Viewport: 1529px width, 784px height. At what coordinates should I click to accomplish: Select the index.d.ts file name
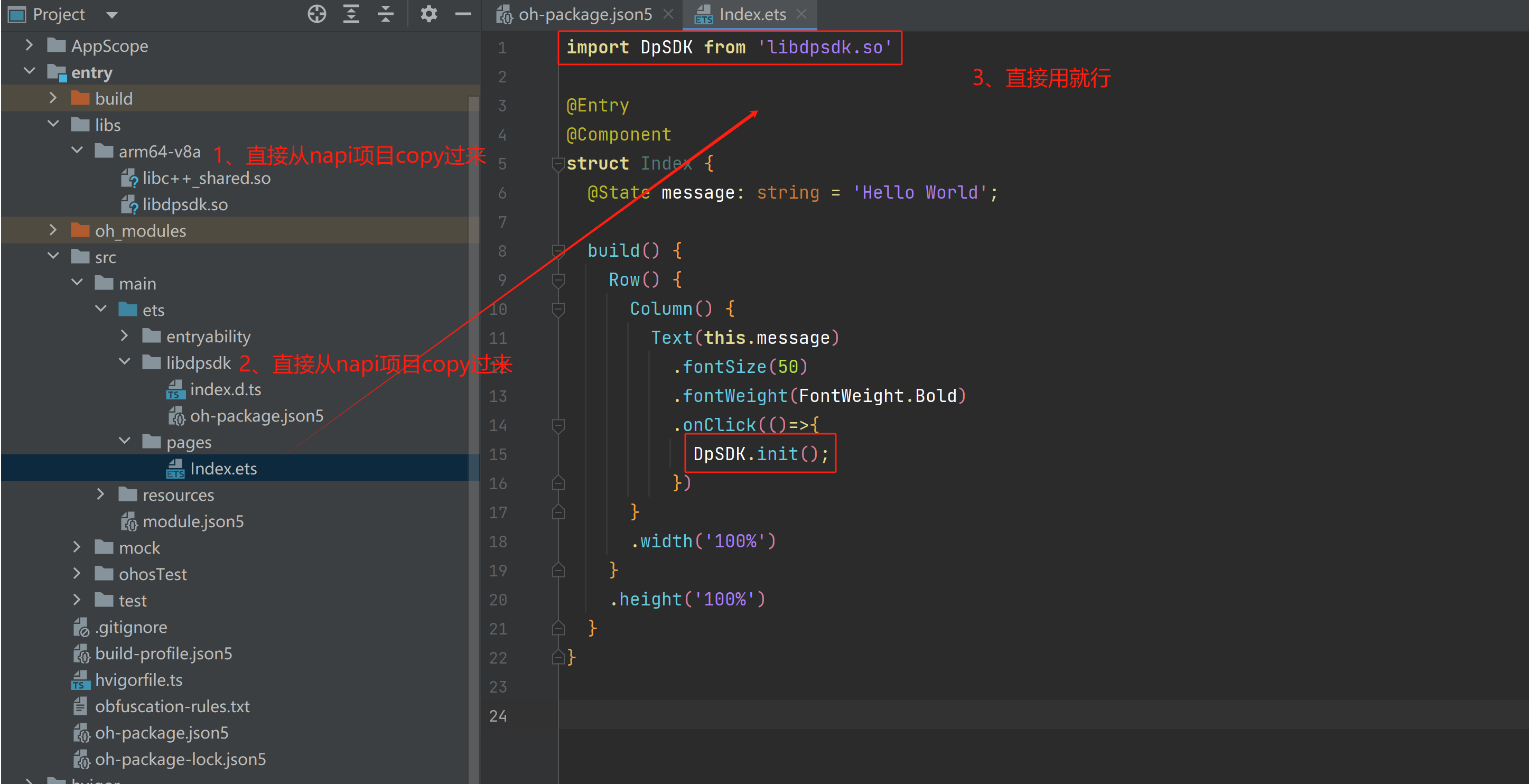point(226,389)
